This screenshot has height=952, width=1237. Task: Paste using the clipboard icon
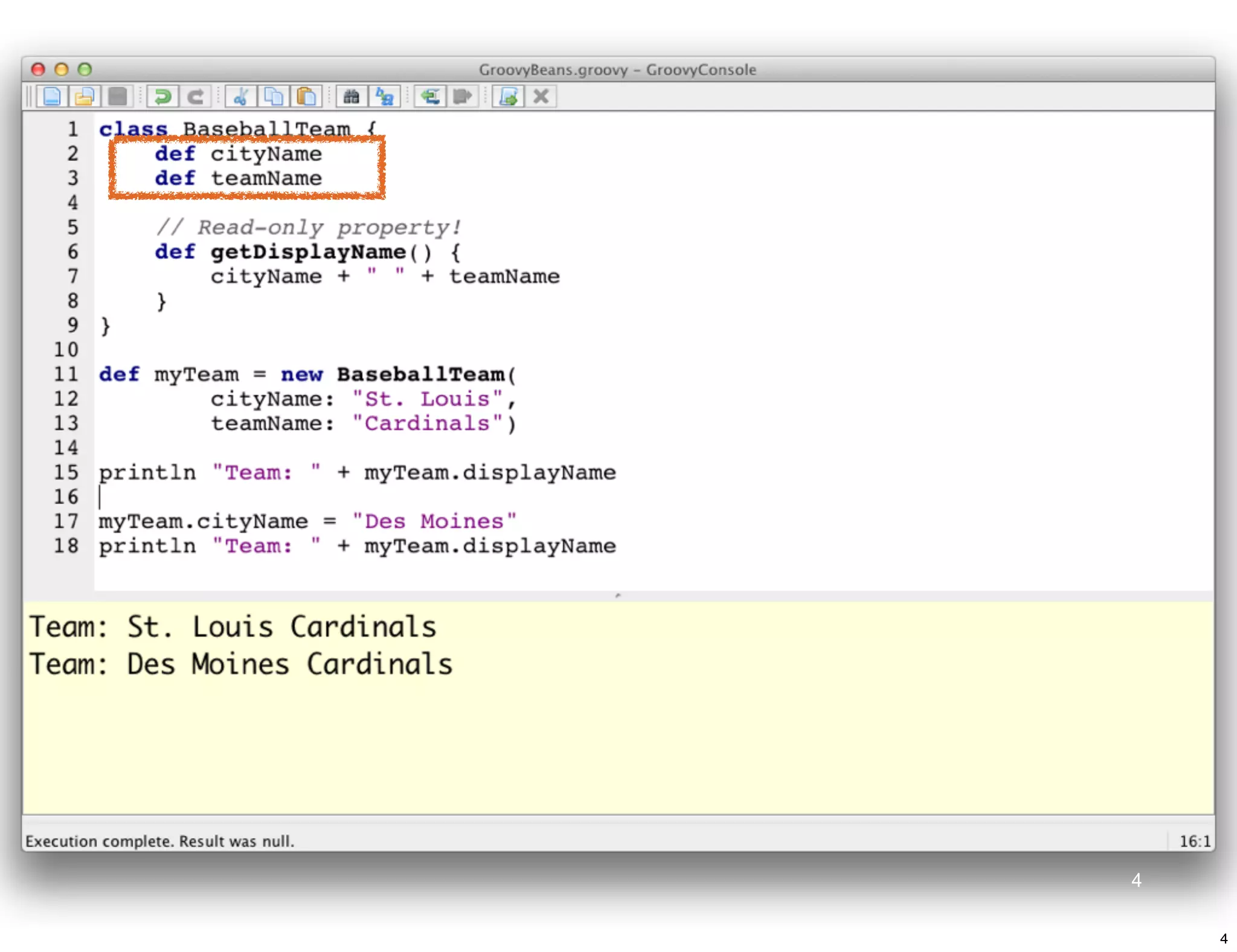coord(306,97)
